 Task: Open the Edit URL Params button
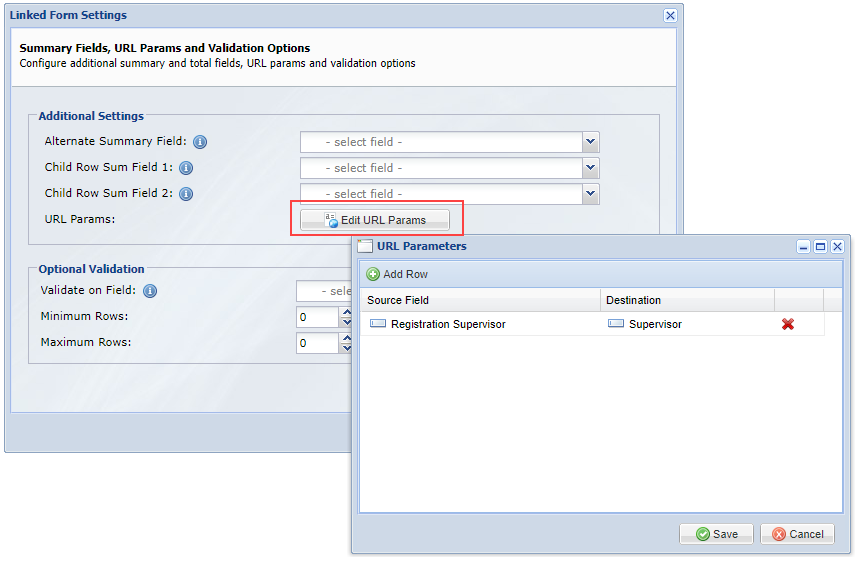(x=375, y=220)
